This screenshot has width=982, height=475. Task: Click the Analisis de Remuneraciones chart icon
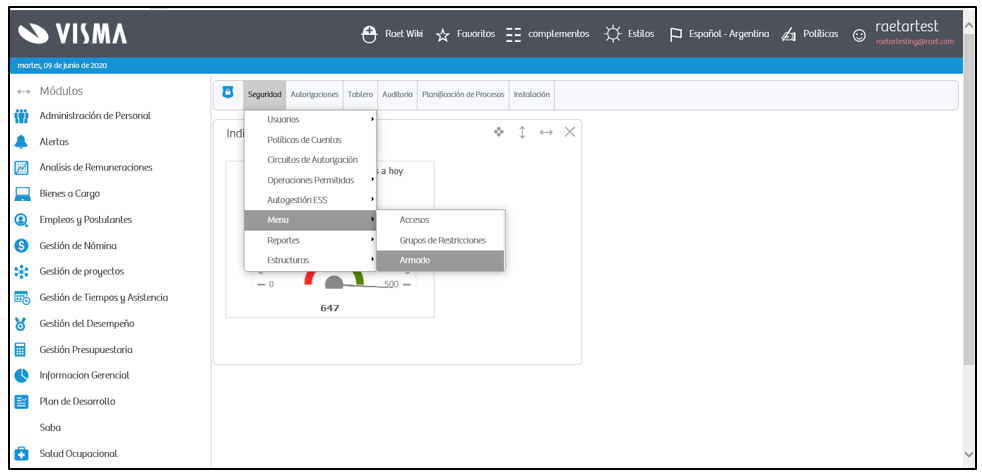(x=22, y=168)
